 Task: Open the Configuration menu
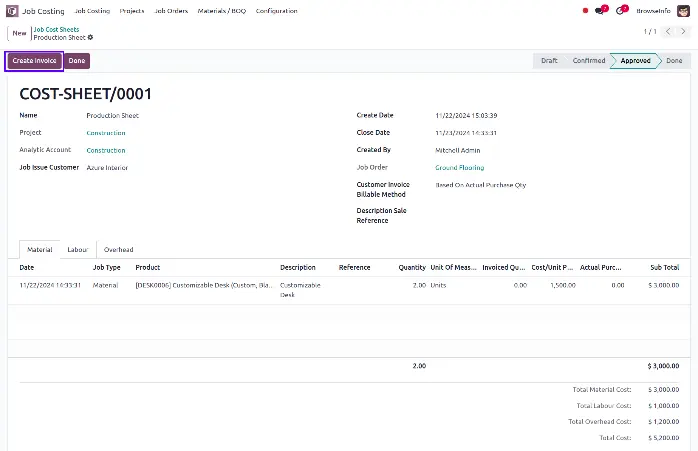coord(276,11)
